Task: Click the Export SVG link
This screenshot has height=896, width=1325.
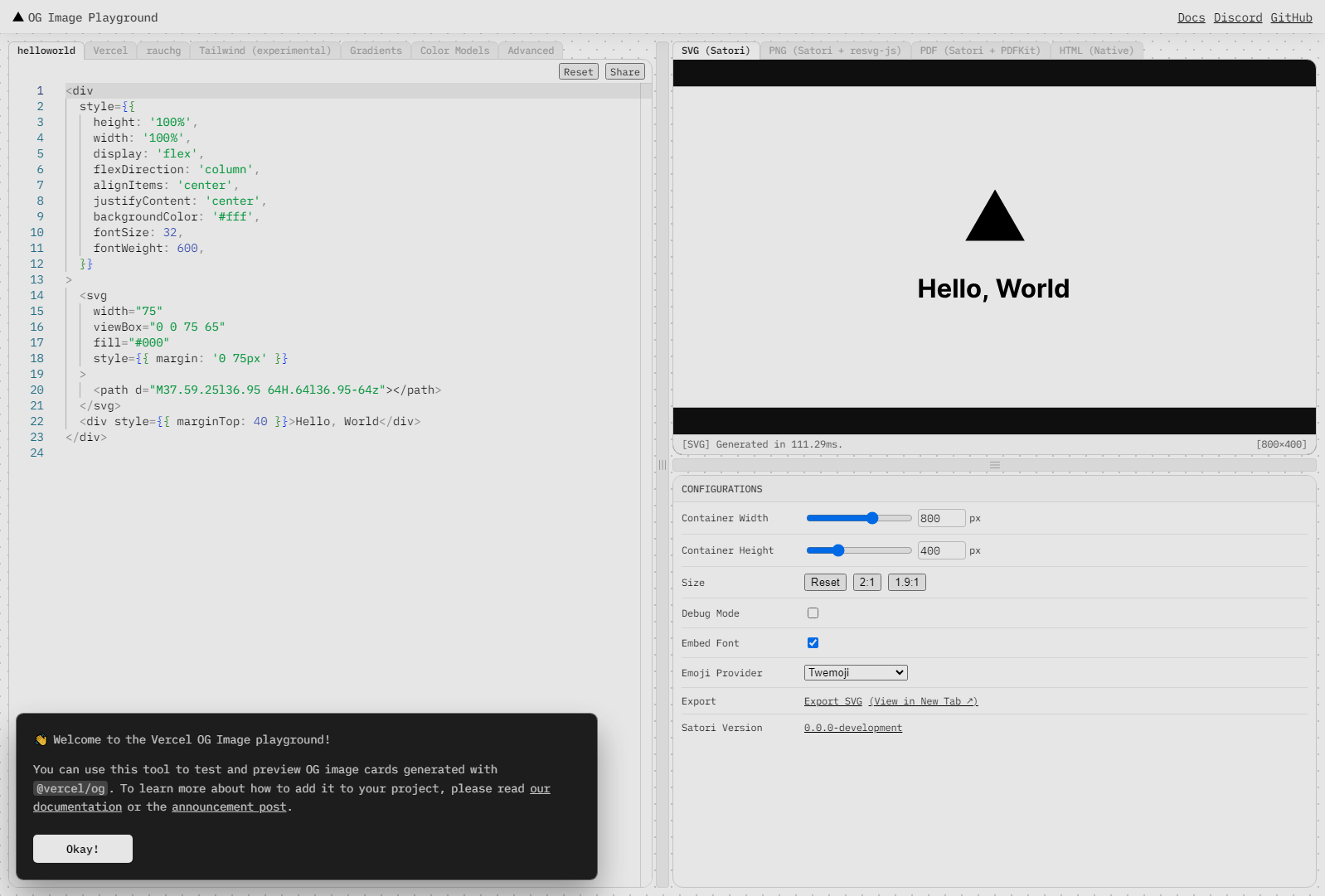Action: pyautogui.click(x=833, y=701)
